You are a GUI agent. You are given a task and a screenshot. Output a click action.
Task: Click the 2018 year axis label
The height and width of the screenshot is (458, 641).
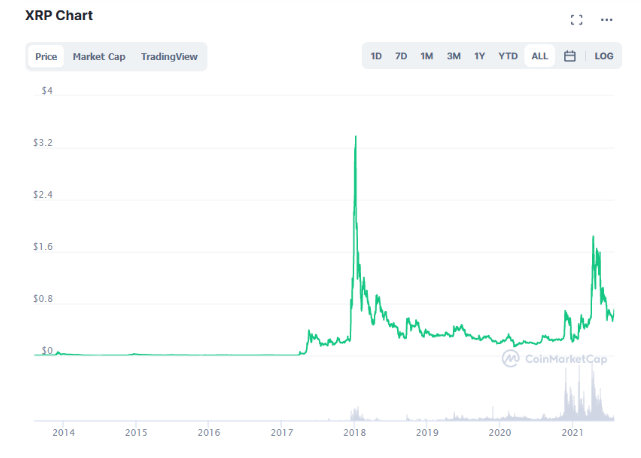tap(354, 433)
